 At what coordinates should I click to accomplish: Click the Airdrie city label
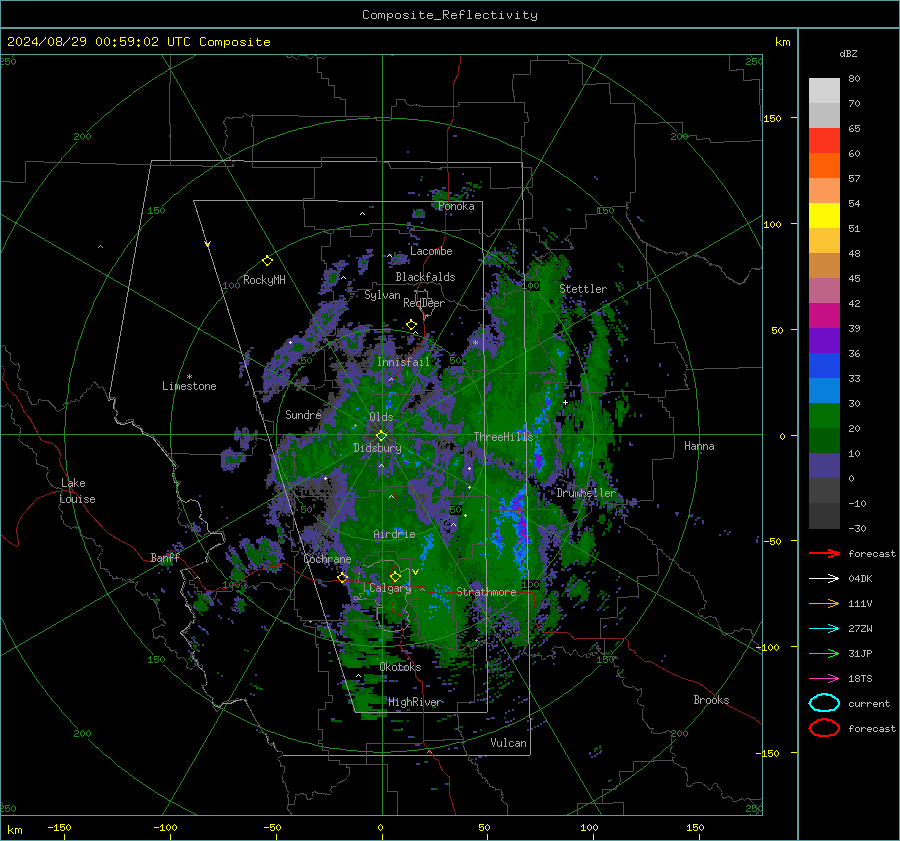pyautogui.click(x=394, y=534)
